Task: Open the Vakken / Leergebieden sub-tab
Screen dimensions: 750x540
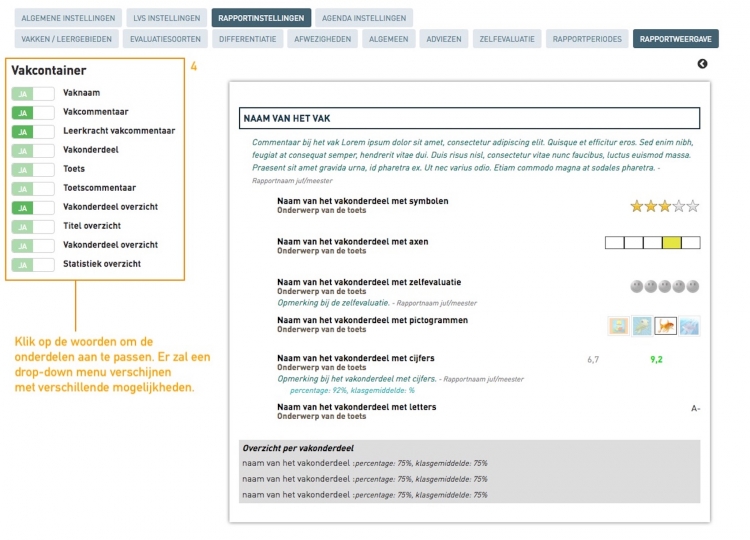Action: (66, 39)
